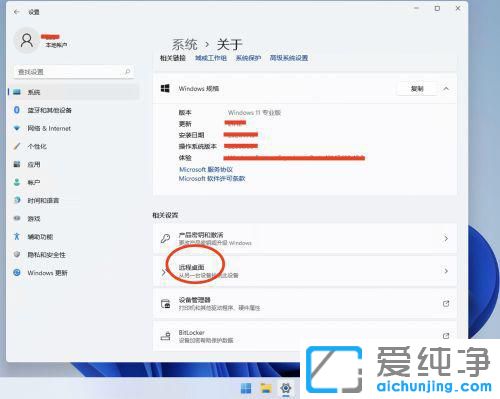Open File Explorer from the taskbar
Screen dimensions: 500x399
(266, 388)
